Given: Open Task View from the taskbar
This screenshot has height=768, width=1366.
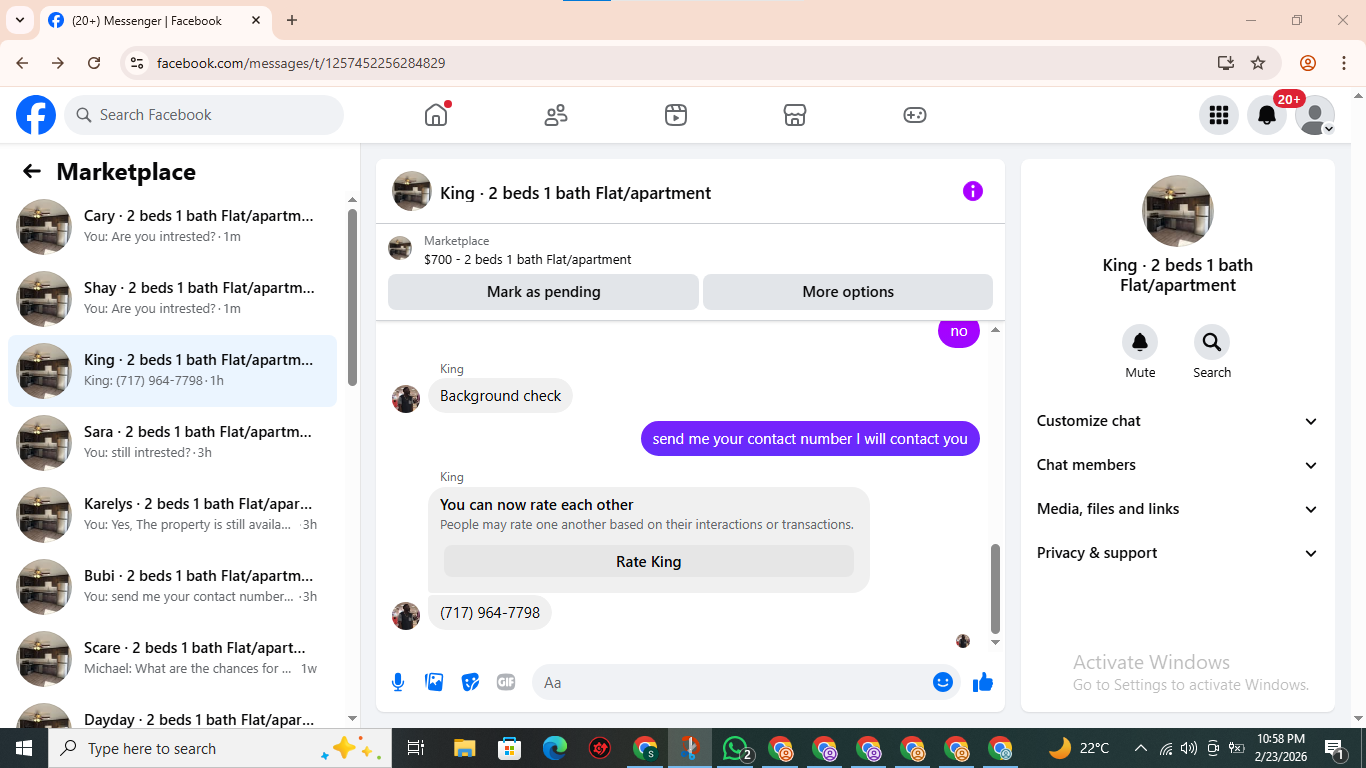Looking at the screenshot, I should [x=416, y=748].
